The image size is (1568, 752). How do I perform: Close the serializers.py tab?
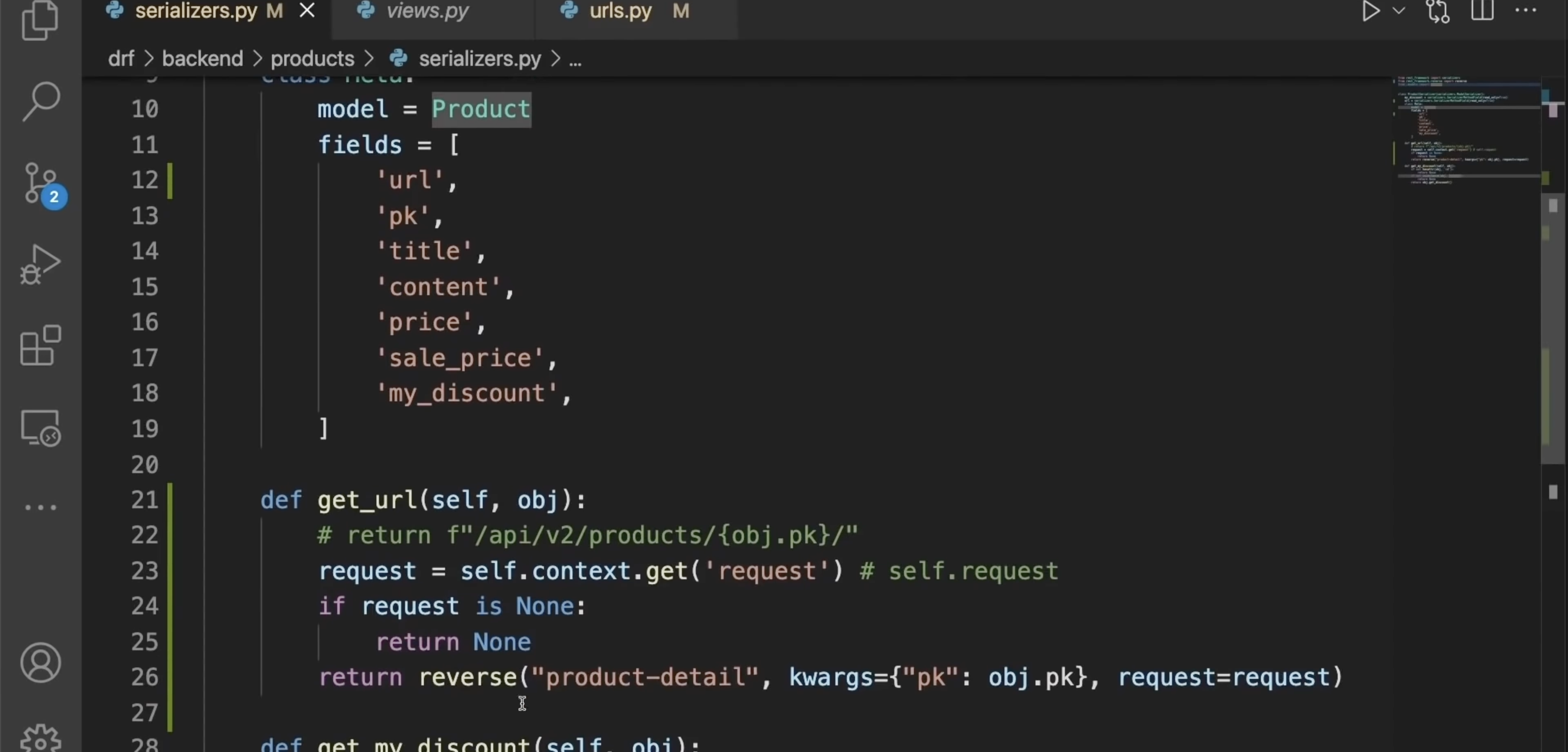point(308,11)
